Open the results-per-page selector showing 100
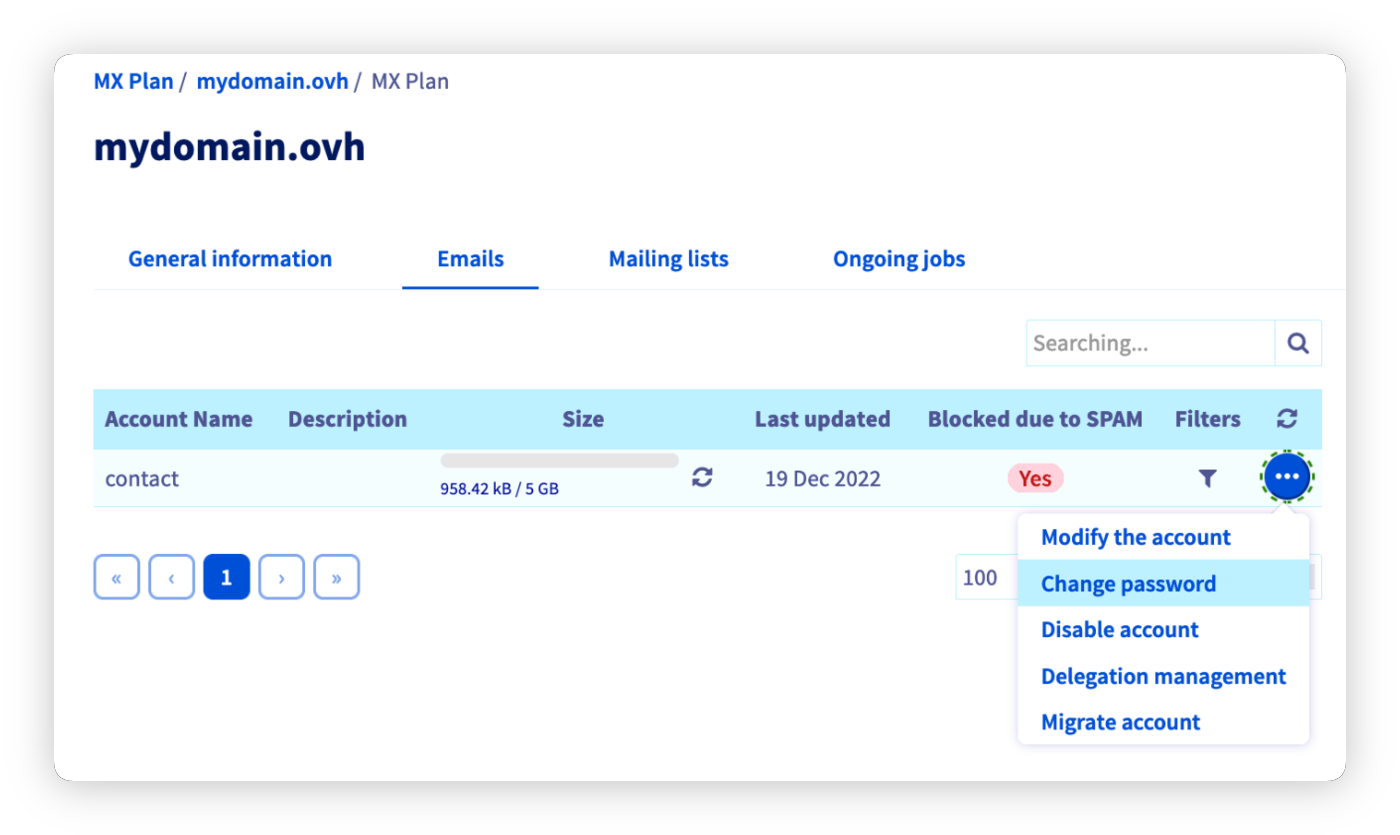This screenshot has height=835, width=1400. pyautogui.click(x=980, y=577)
